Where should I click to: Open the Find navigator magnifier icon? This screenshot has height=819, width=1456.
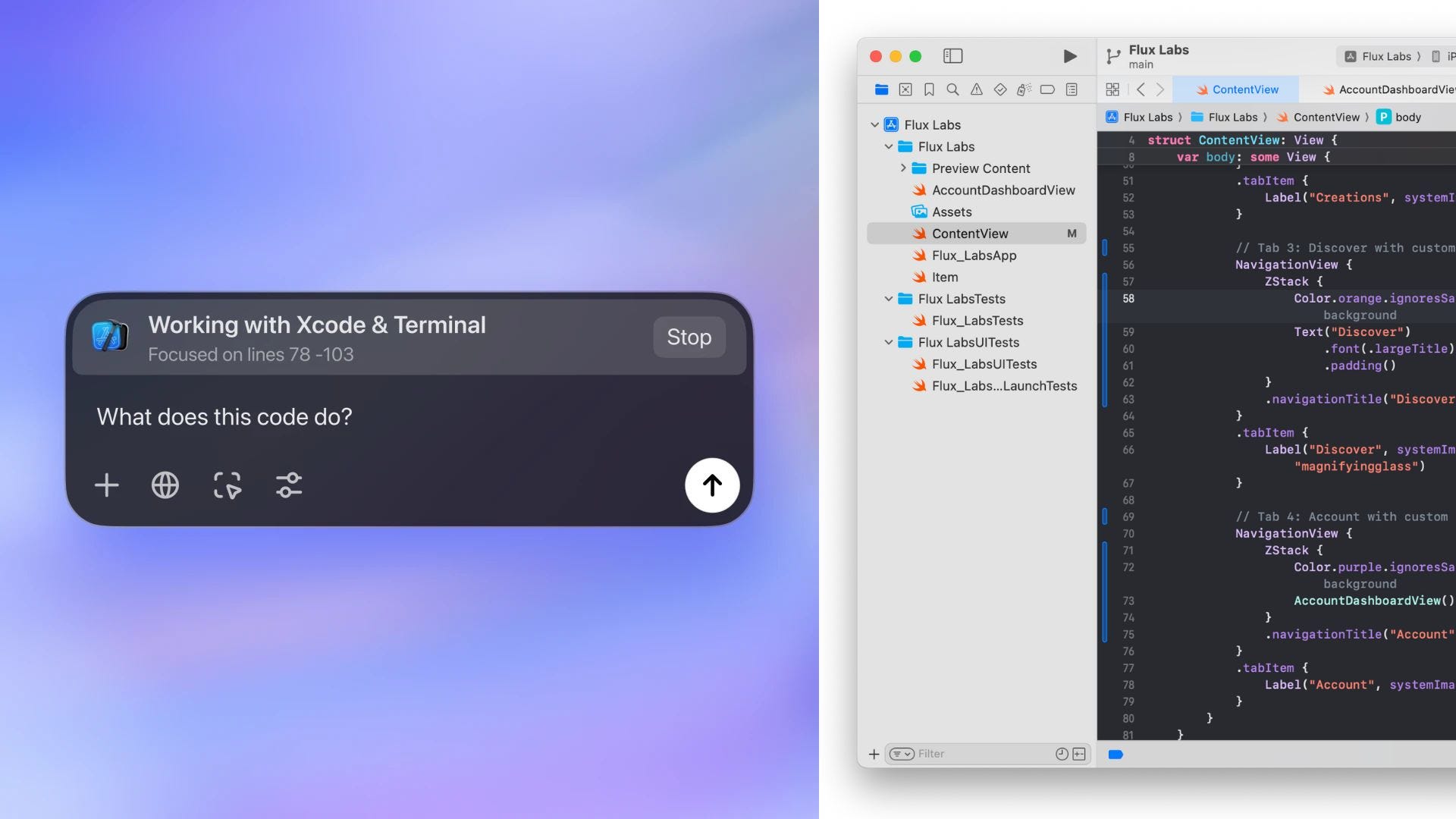952,89
